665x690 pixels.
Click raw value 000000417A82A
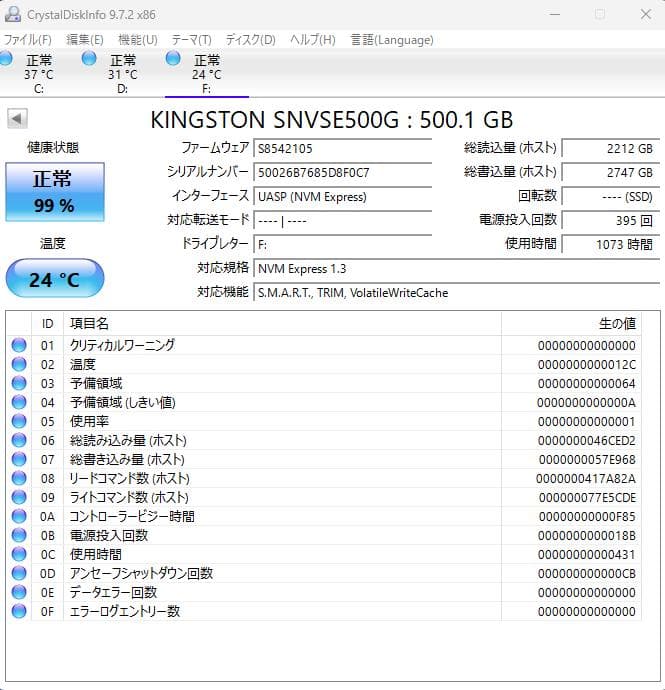tap(586, 479)
